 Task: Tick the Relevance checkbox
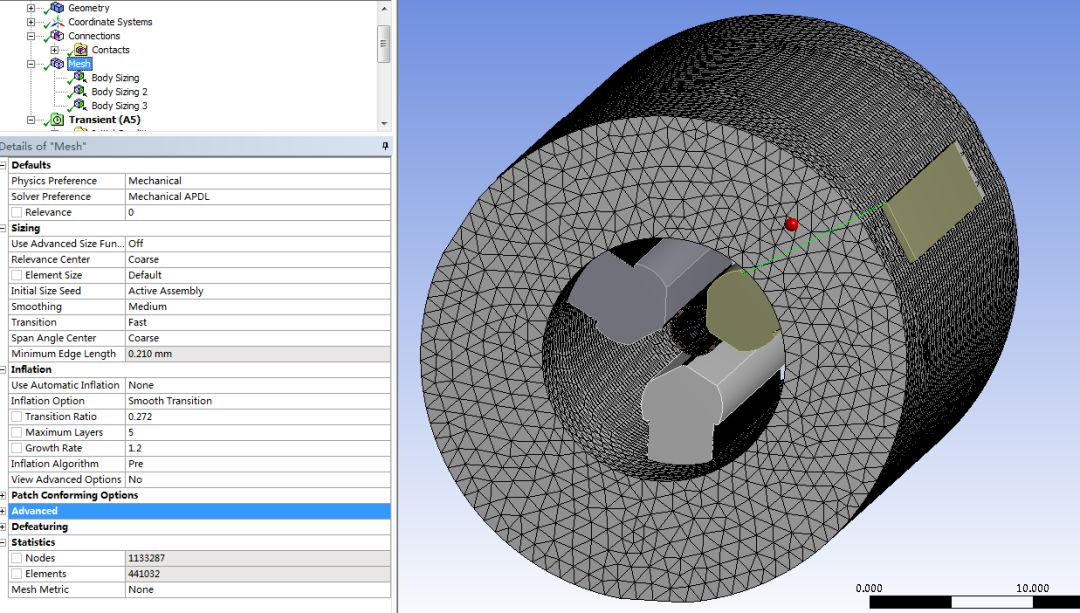[x=17, y=212]
